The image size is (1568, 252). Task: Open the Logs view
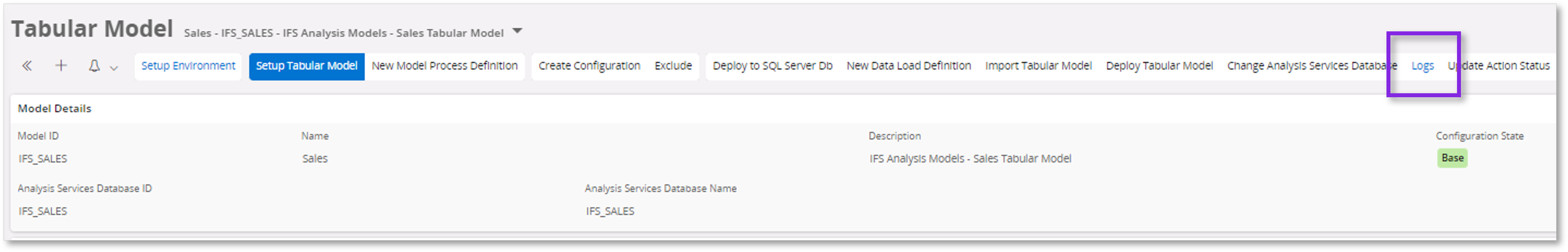[x=1423, y=66]
